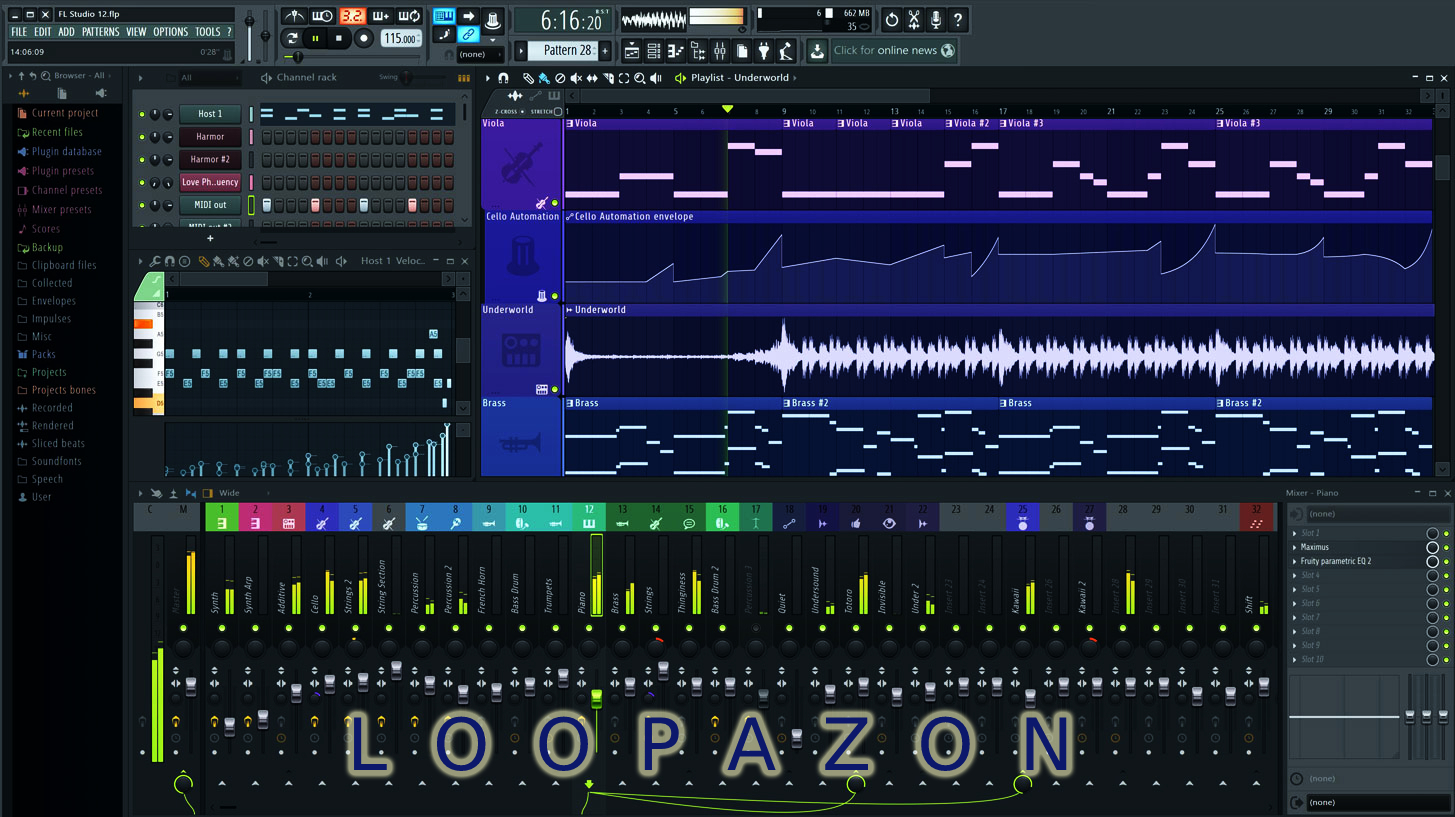
Task: Open the PATTERNS menu
Action: point(100,32)
